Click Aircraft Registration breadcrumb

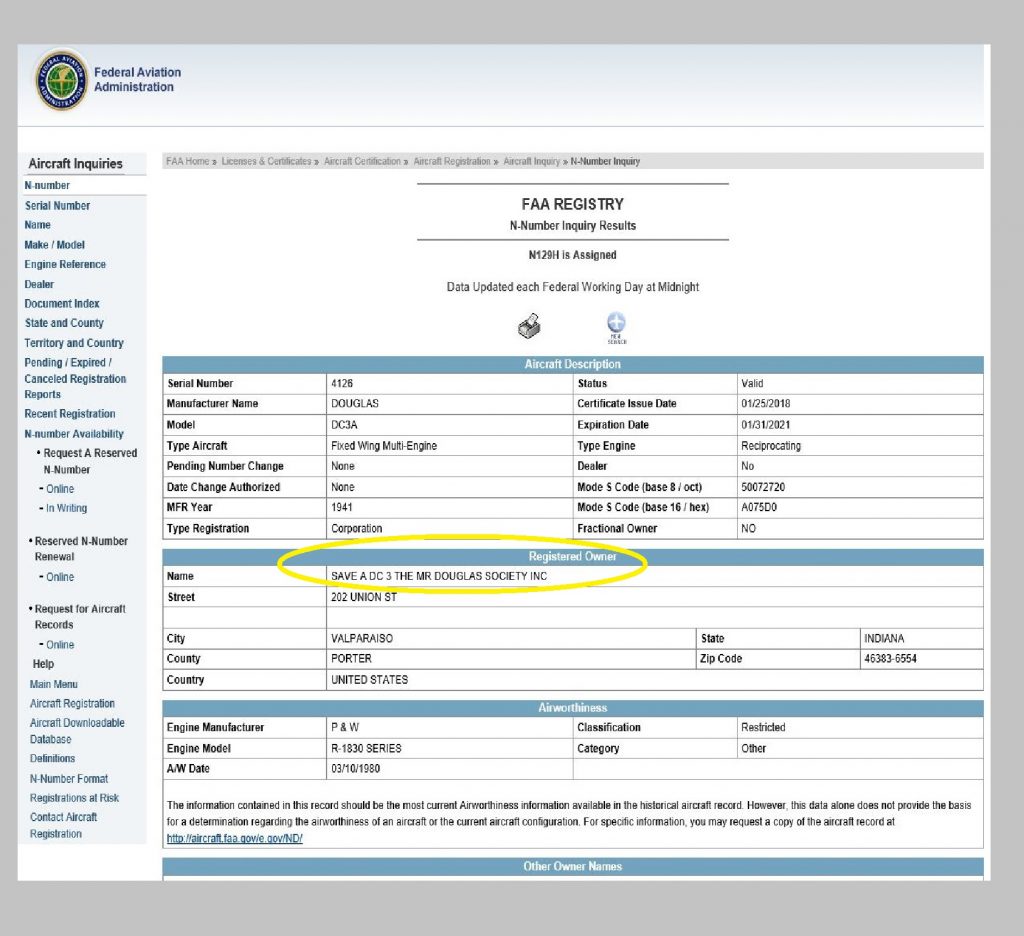(452, 161)
